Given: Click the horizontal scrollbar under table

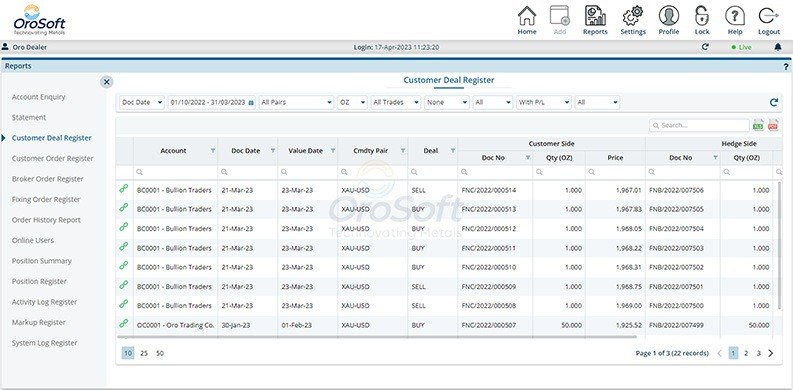Looking at the screenshot, I should (377, 336).
